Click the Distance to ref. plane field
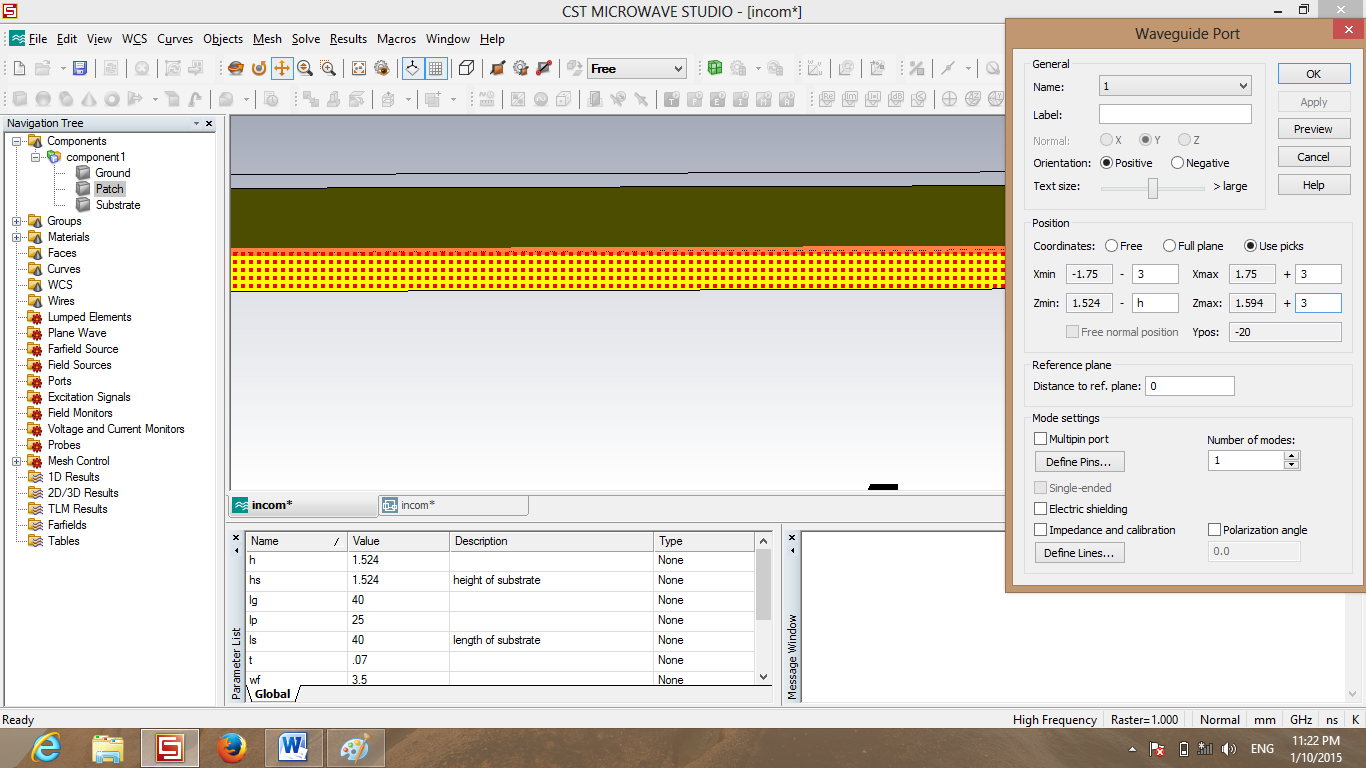The image size is (1366, 768). tap(1190, 386)
